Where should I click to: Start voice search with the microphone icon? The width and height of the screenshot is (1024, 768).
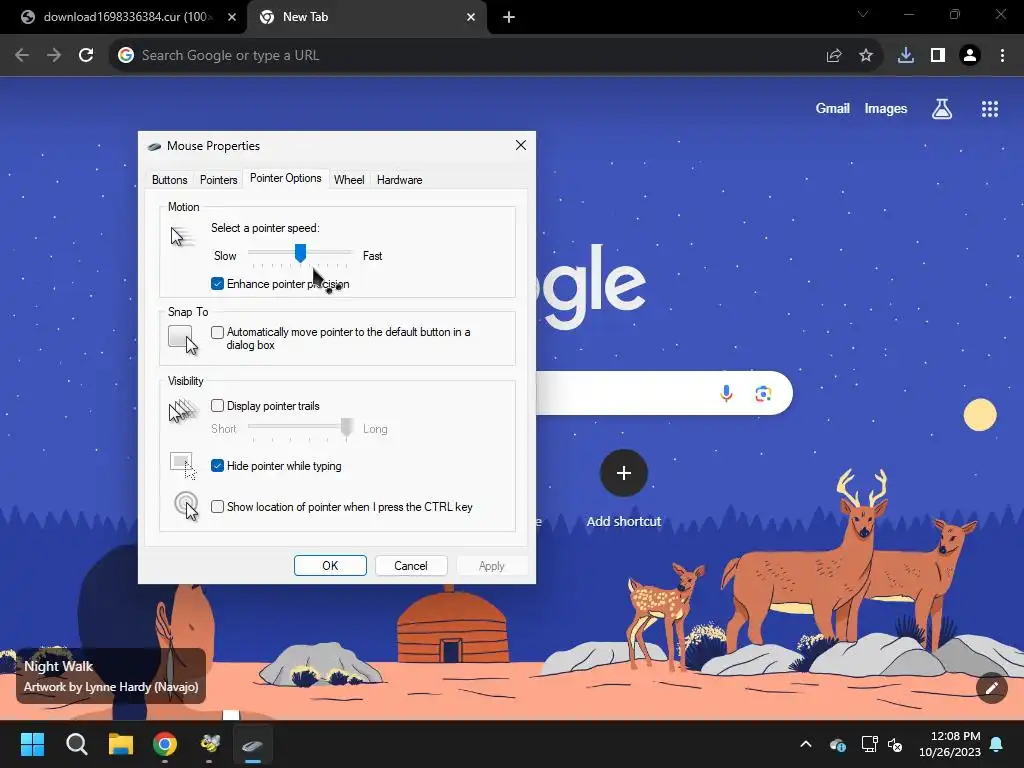tap(726, 393)
